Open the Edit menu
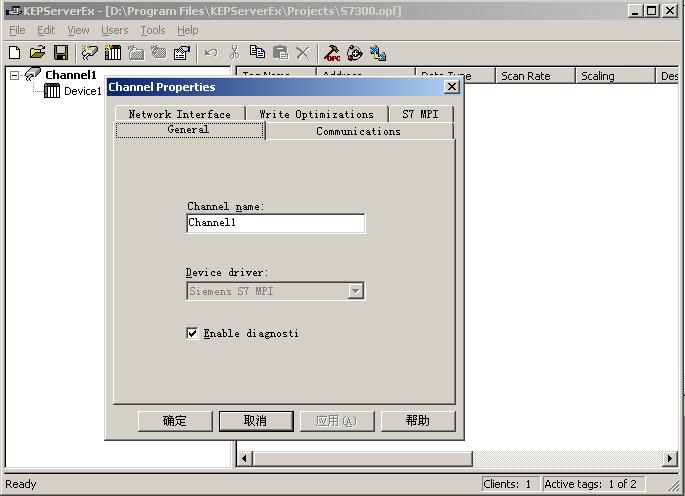The image size is (685, 496). pyautogui.click(x=46, y=30)
